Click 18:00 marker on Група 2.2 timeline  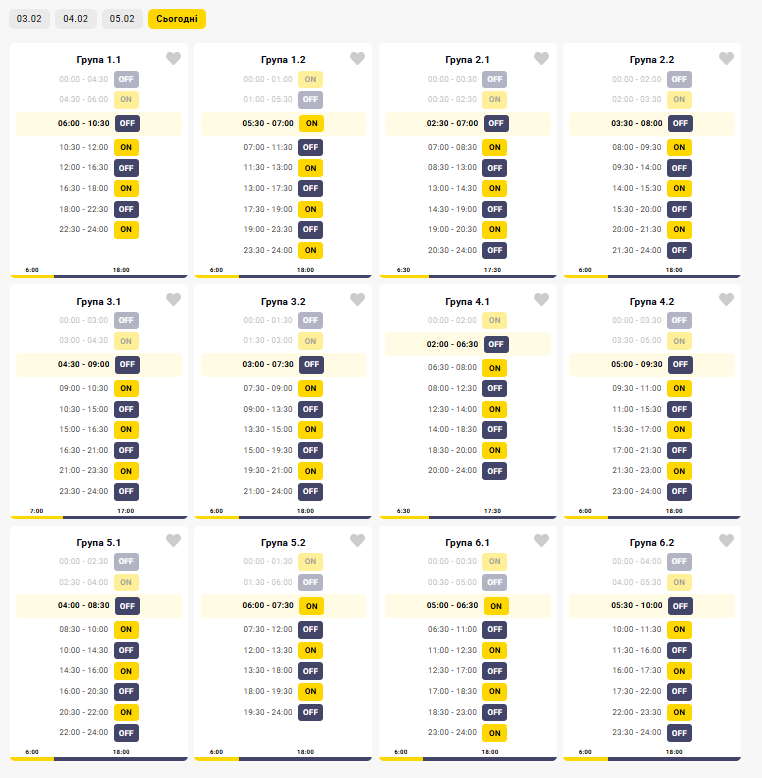pos(674,270)
